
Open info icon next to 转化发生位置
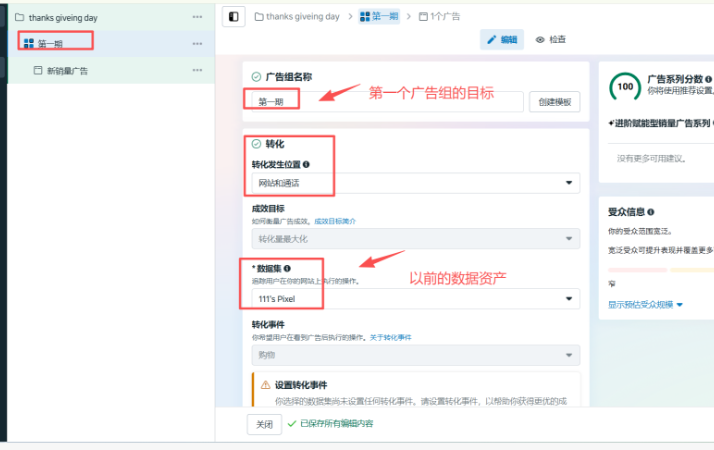pos(306,164)
